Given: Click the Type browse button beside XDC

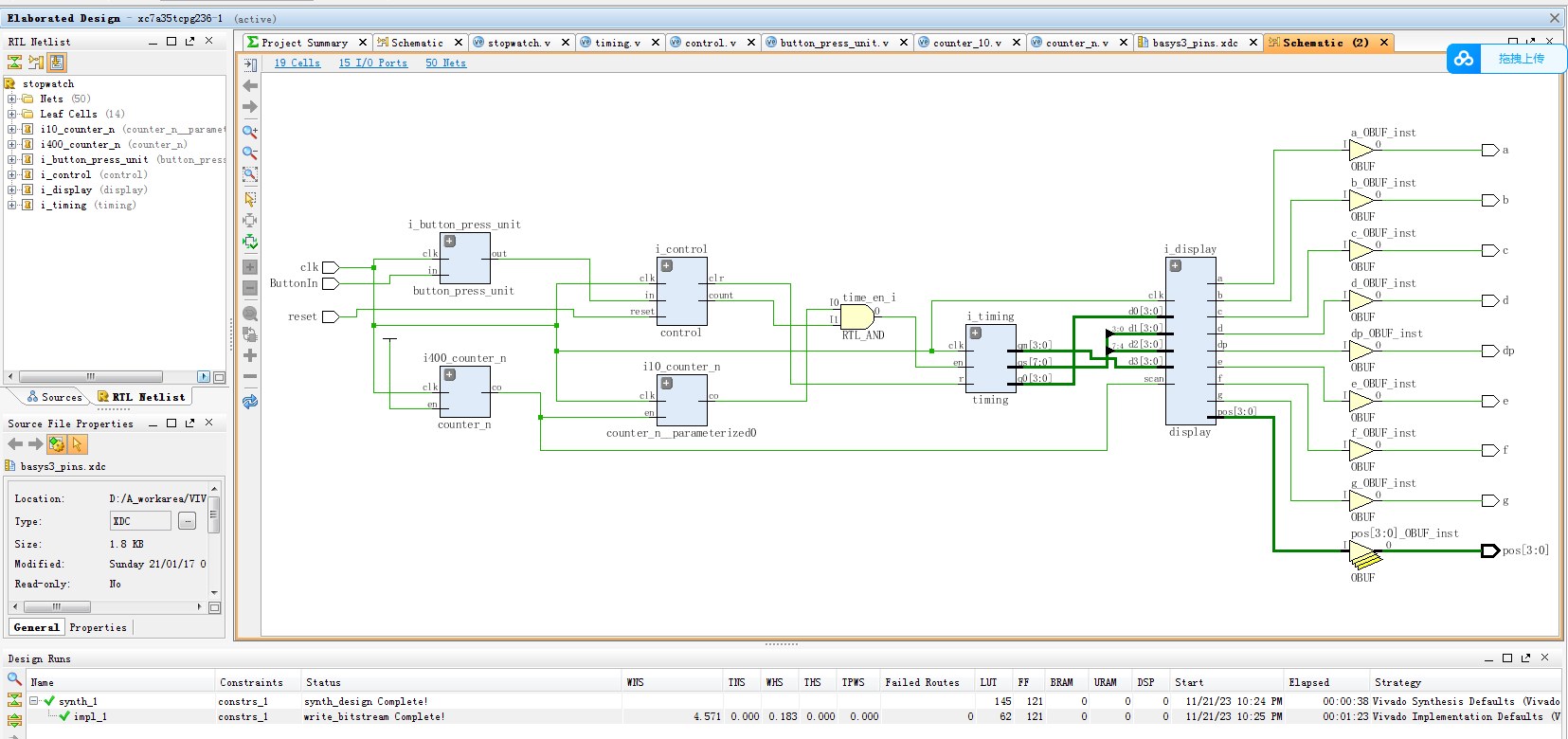Looking at the screenshot, I should coord(187,521).
